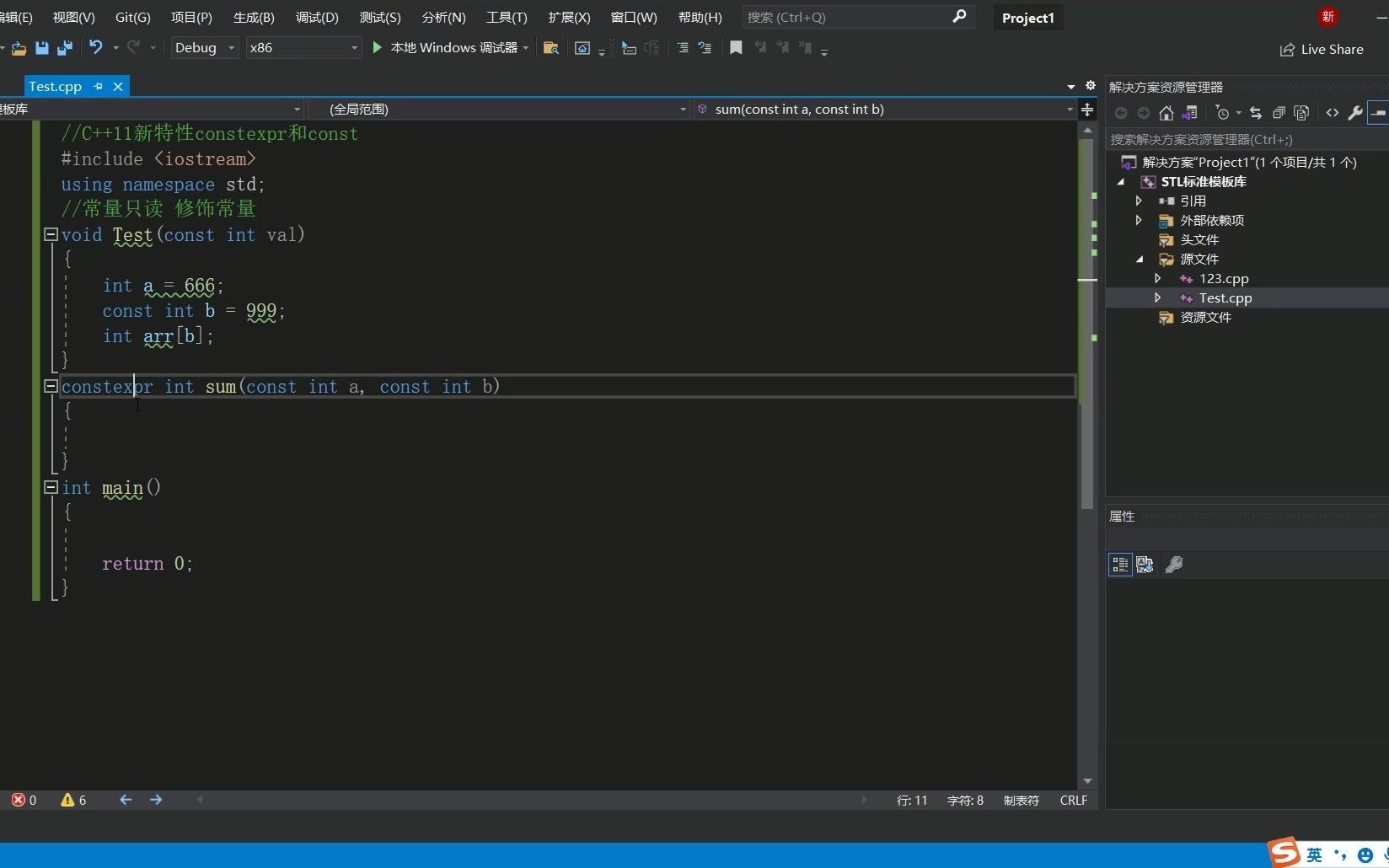Open Properties with the wrench icon

(1354, 112)
